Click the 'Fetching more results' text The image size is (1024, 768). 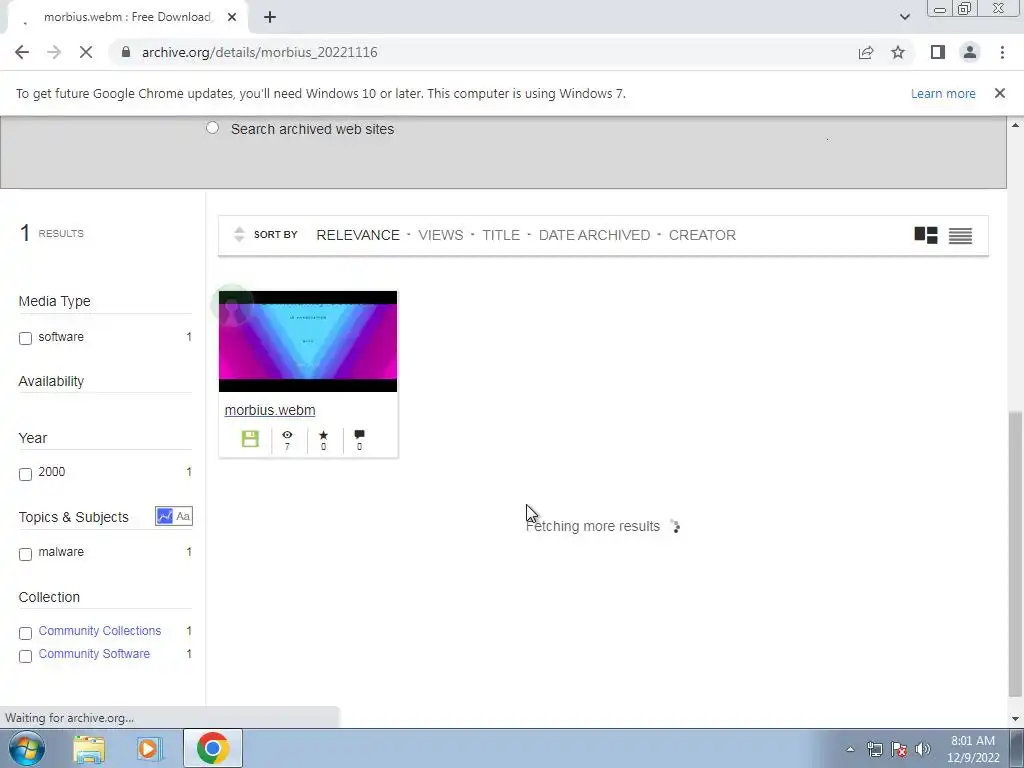593,526
